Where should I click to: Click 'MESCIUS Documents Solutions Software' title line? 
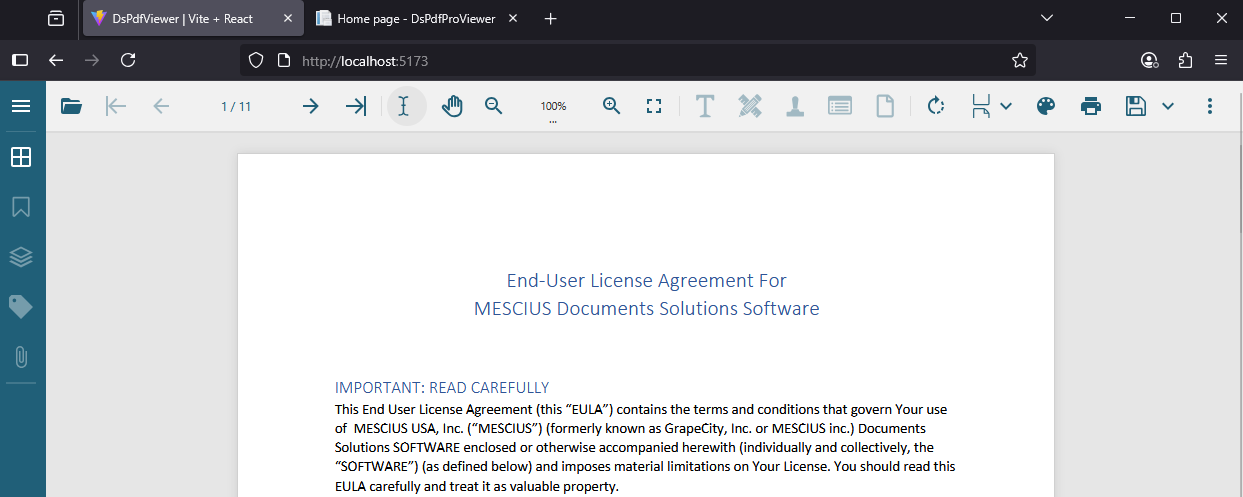646,308
